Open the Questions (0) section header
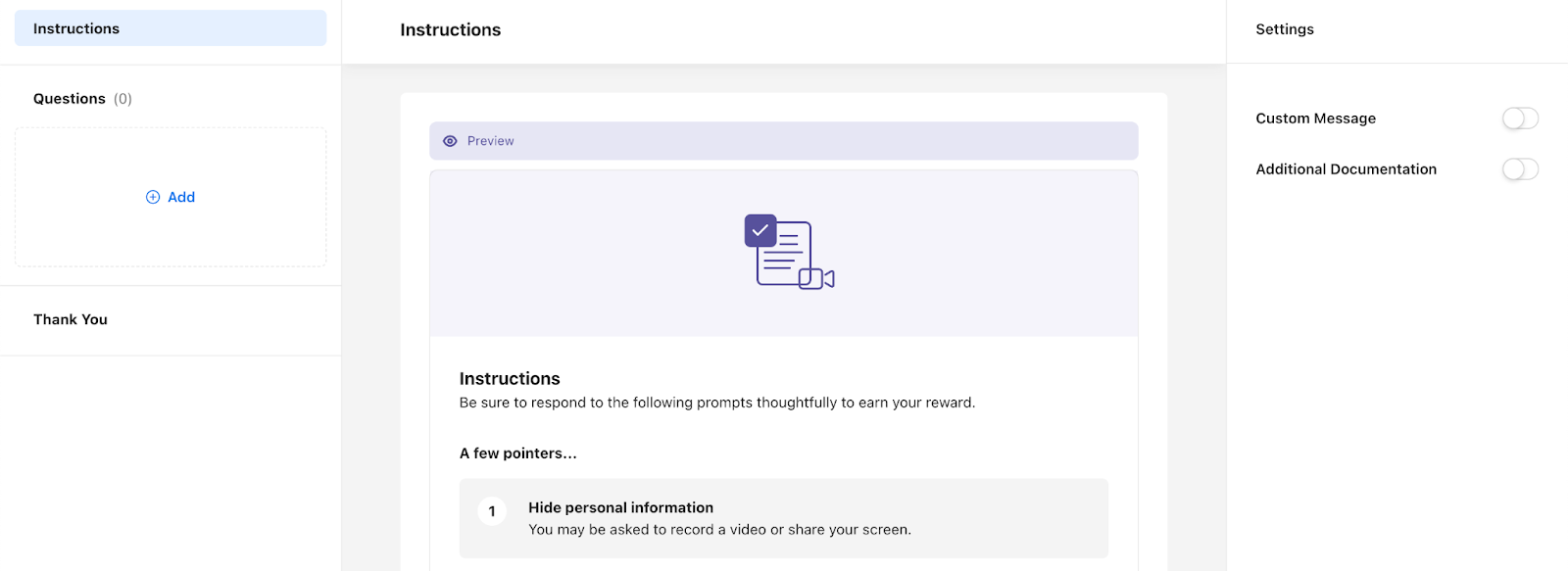 coord(82,99)
